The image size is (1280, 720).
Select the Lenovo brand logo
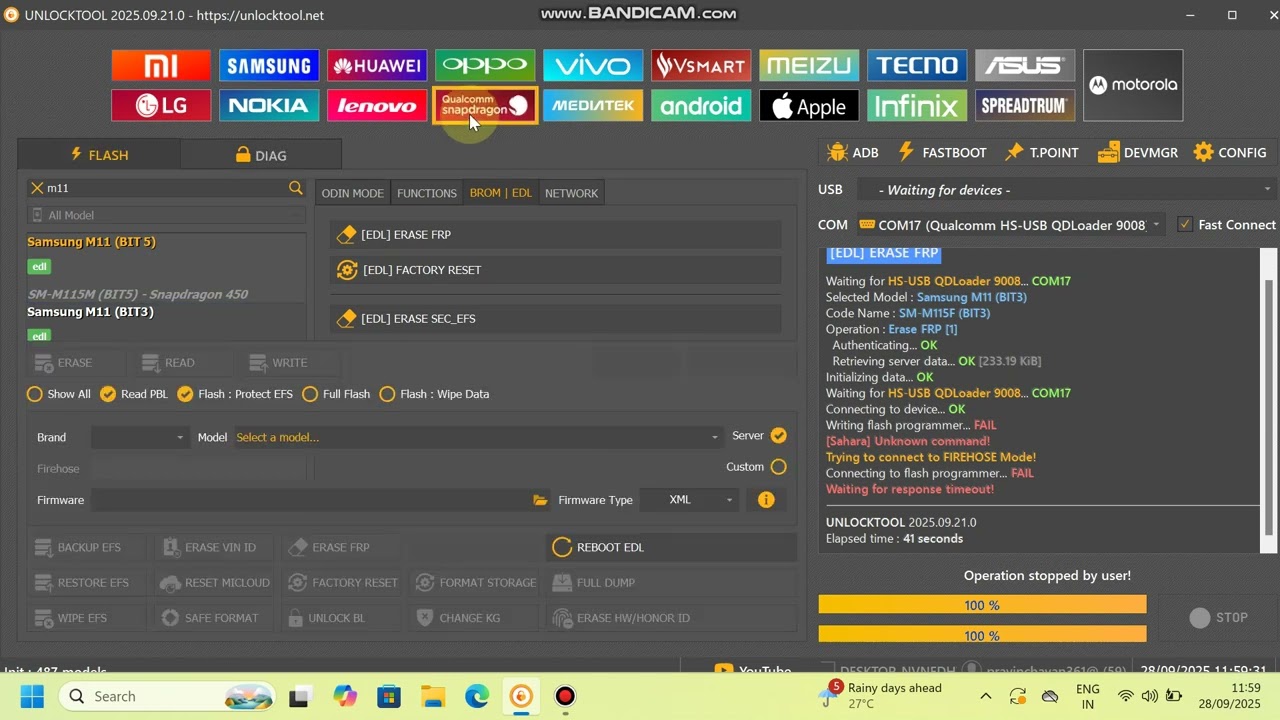[377, 105]
